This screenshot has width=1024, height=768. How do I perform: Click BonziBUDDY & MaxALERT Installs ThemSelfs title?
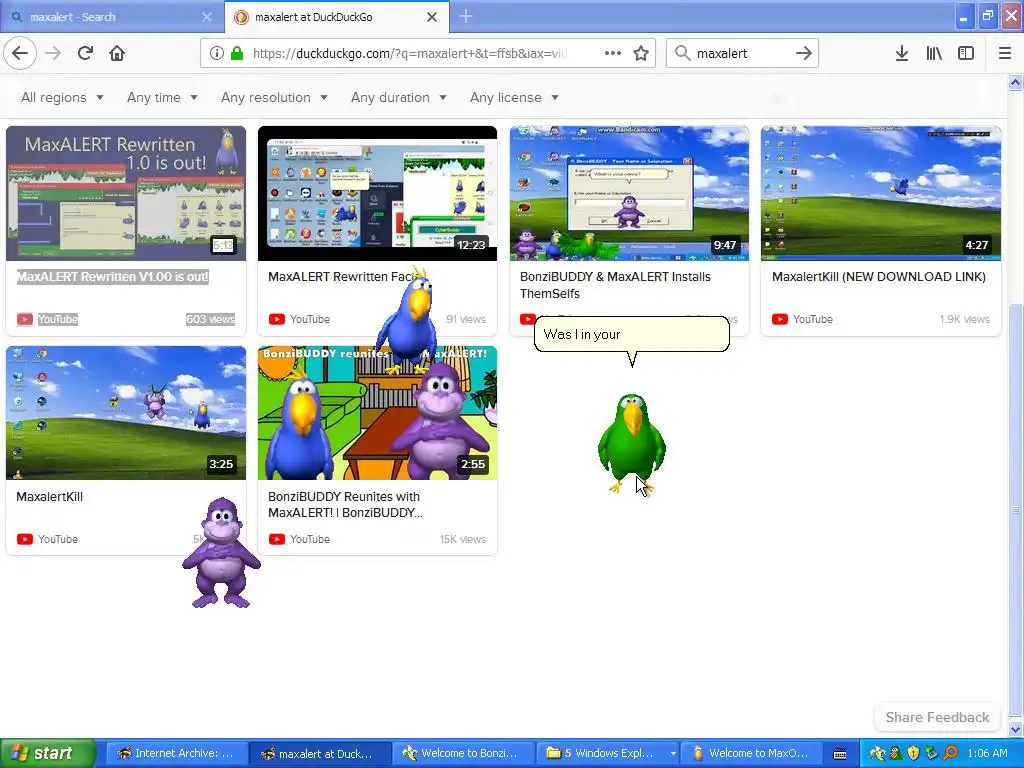point(615,285)
